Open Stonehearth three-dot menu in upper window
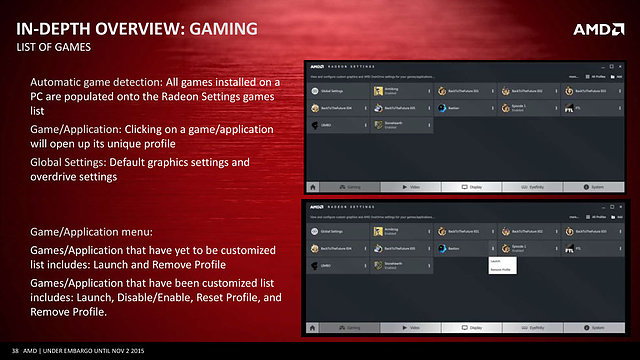The height and width of the screenshot is (360, 640). (x=429, y=125)
